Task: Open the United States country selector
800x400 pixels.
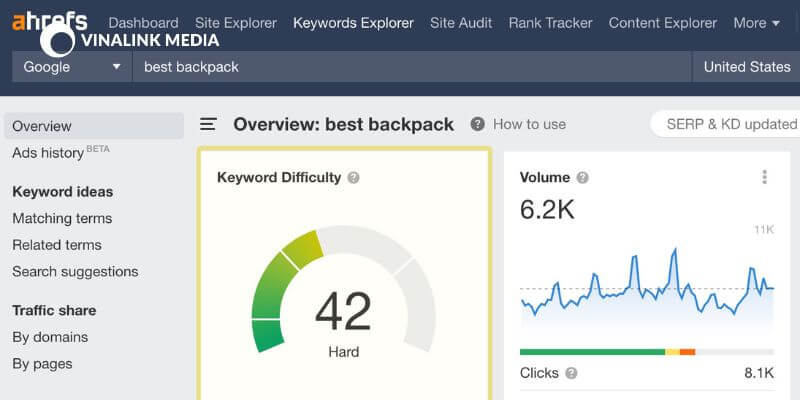Action: point(746,67)
